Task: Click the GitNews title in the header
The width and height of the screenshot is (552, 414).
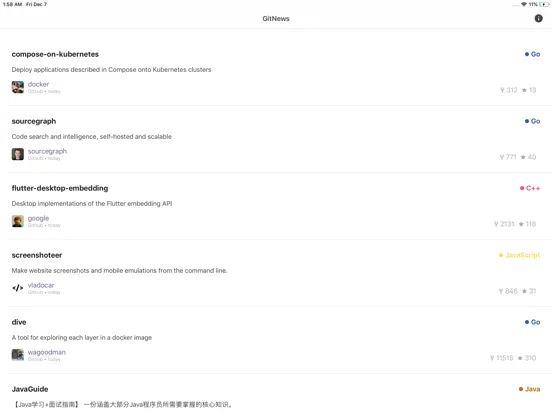Action: [x=276, y=19]
